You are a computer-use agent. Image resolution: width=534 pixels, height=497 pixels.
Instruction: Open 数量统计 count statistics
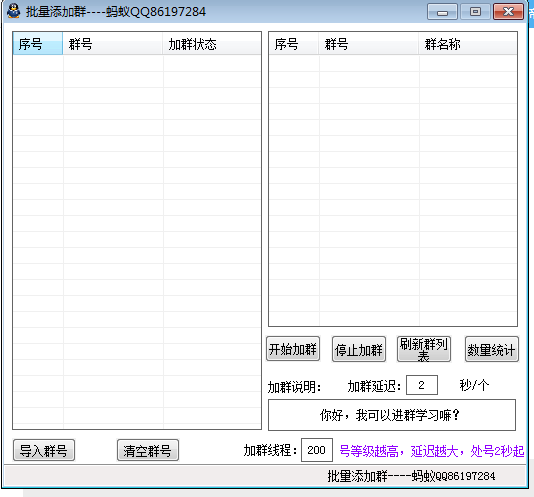[491, 349]
